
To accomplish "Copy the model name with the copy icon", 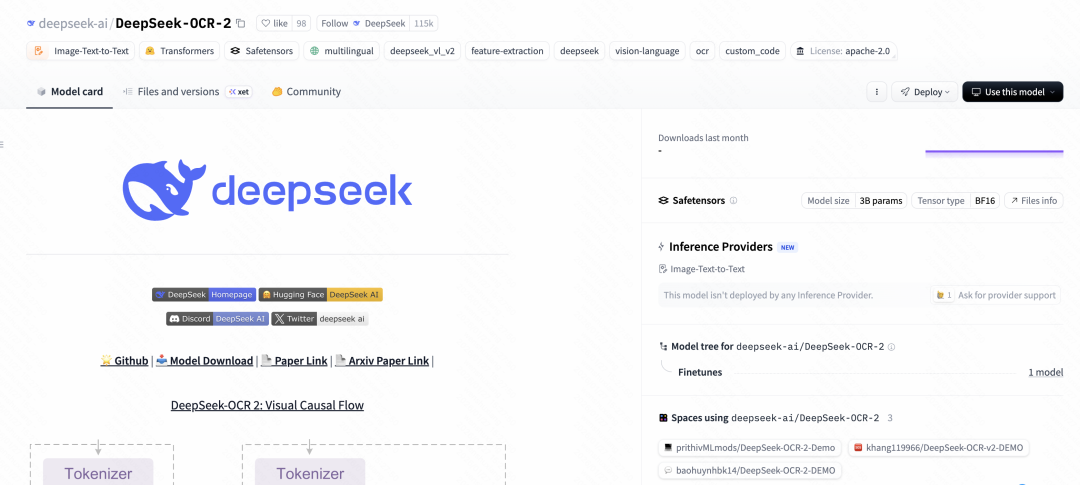I will click(x=240, y=23).
